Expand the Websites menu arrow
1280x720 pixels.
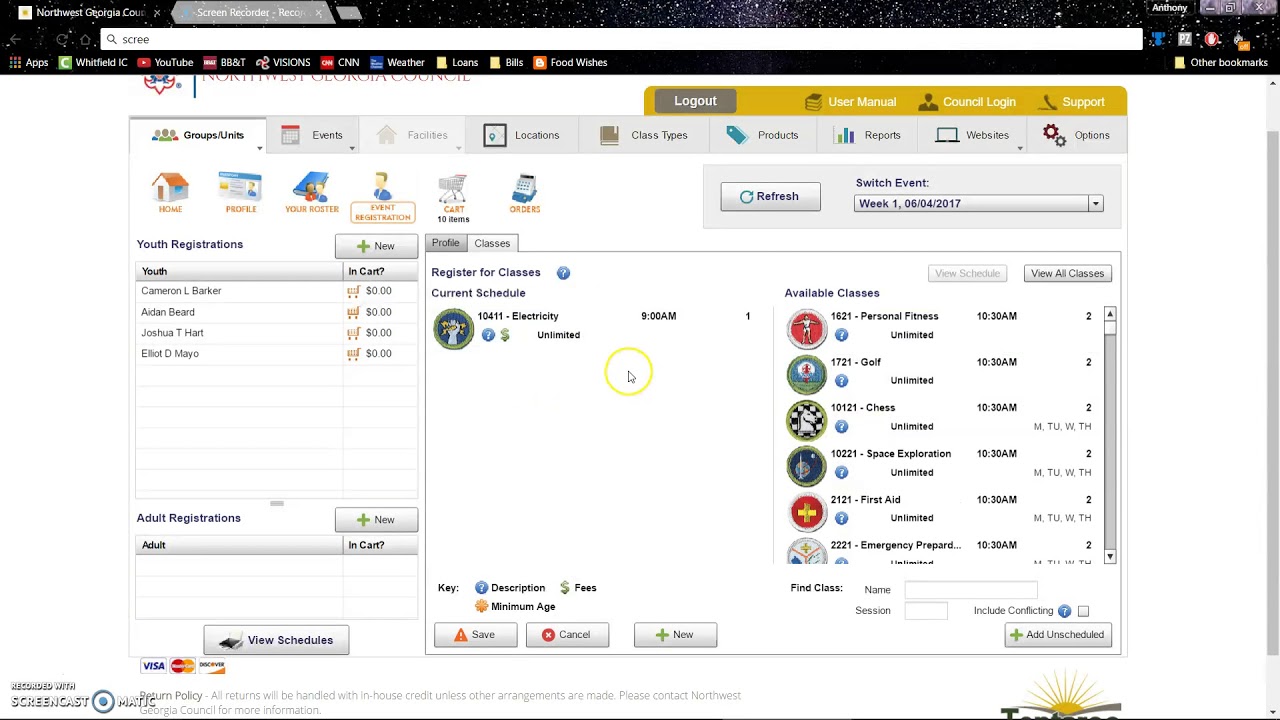pos(1020,148)
